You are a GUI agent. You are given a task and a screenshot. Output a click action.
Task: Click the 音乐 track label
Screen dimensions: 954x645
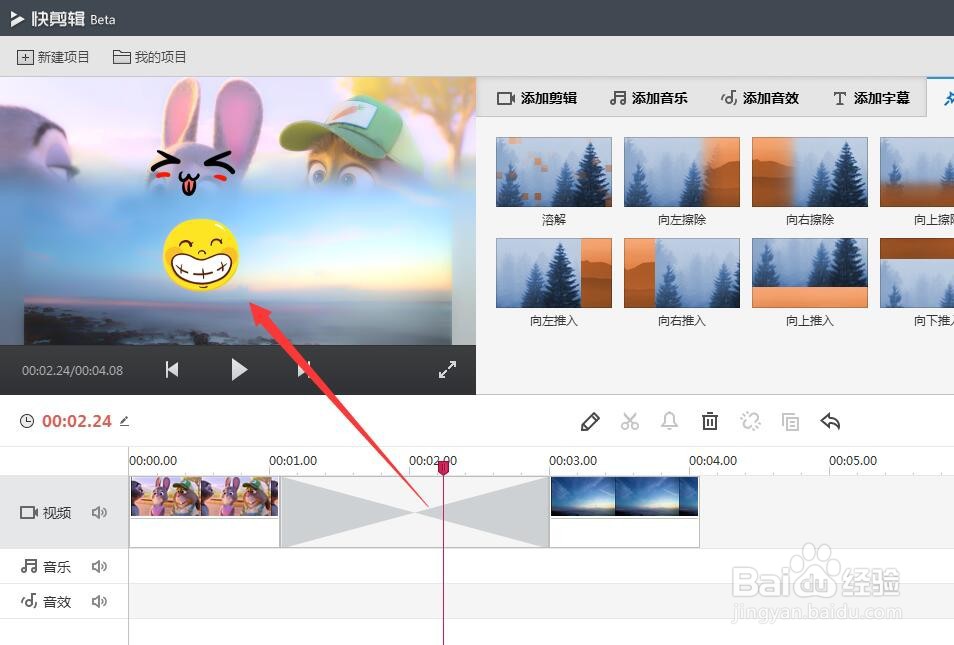[x=57, y=567]
